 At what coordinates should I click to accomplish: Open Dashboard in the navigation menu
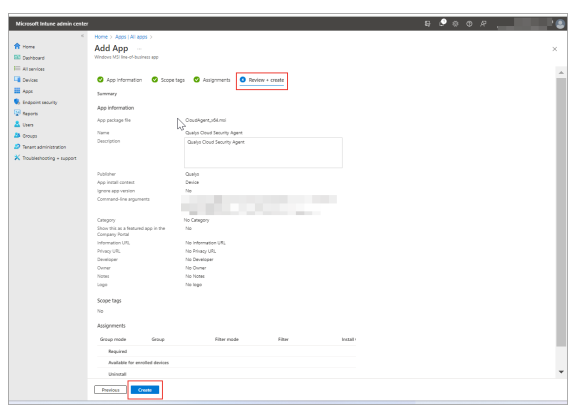(33, 58)
